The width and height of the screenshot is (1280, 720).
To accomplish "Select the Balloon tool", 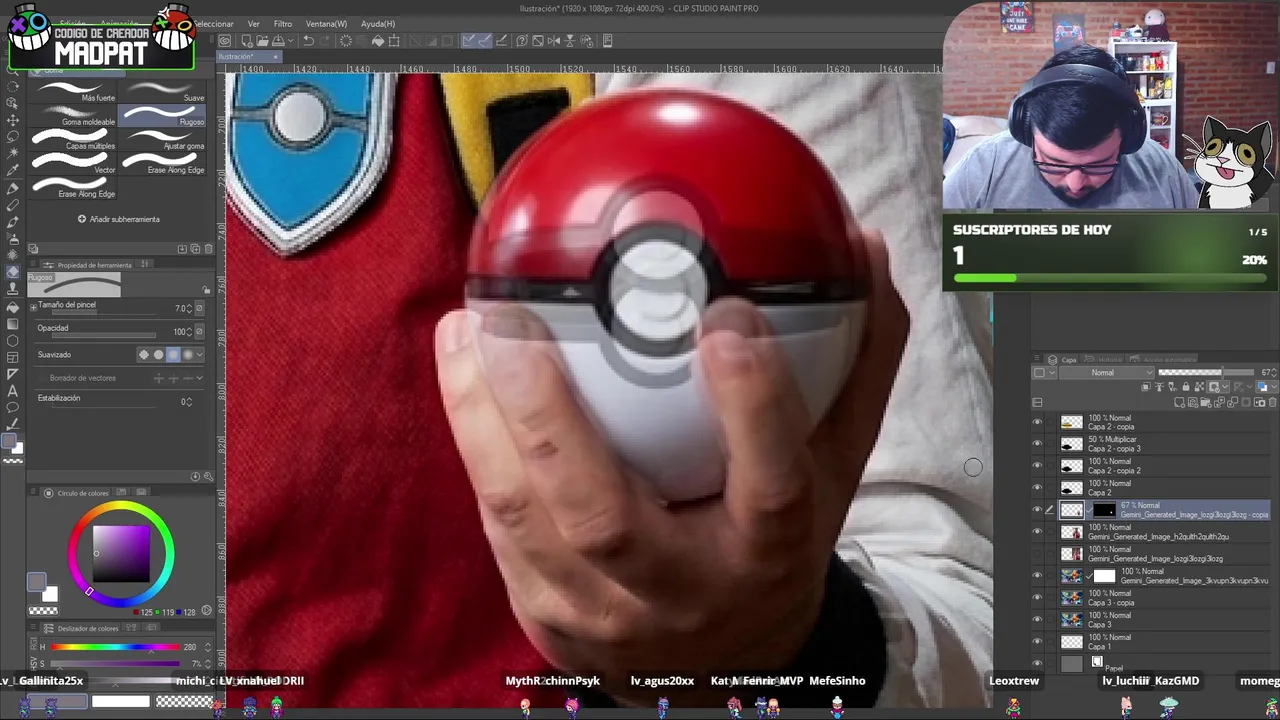I will 13,407.
